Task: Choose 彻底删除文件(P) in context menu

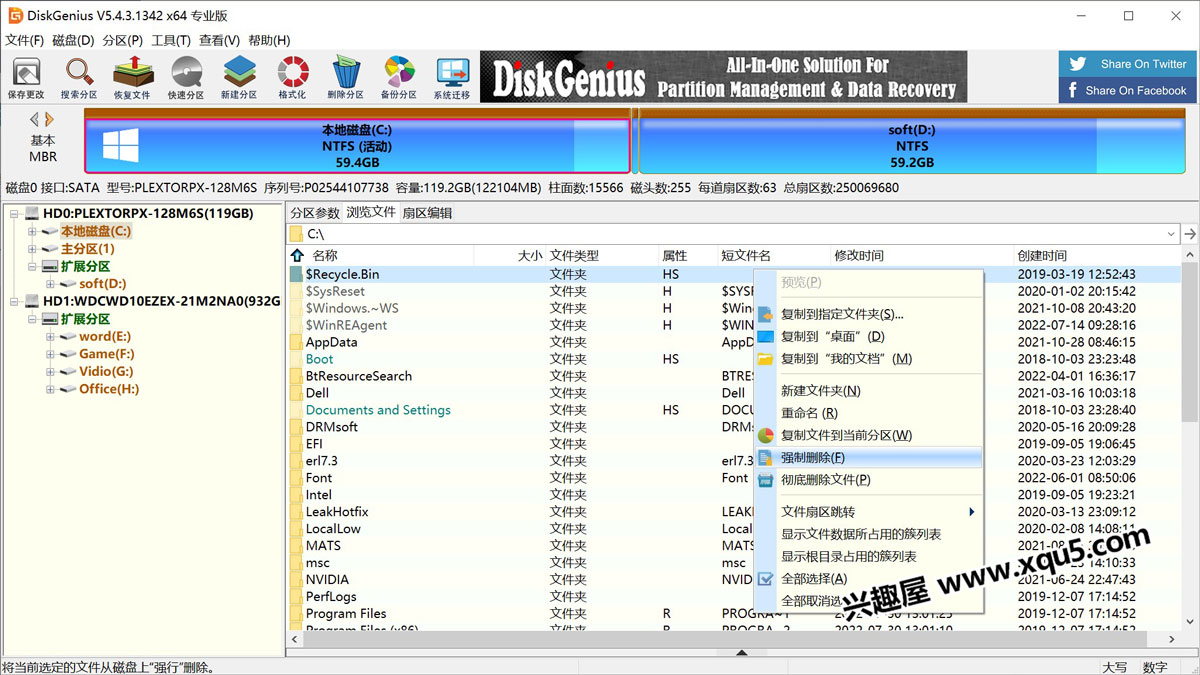Action: [868, 480]
